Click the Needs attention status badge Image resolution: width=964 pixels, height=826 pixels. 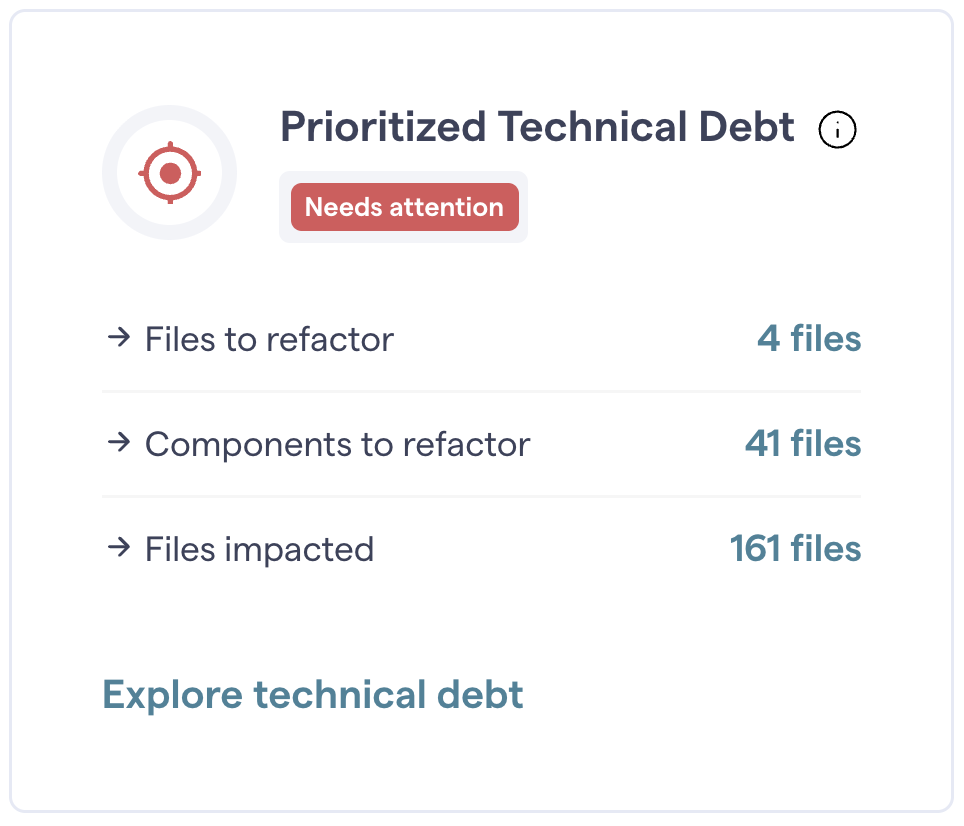click(x=404, y=207)
